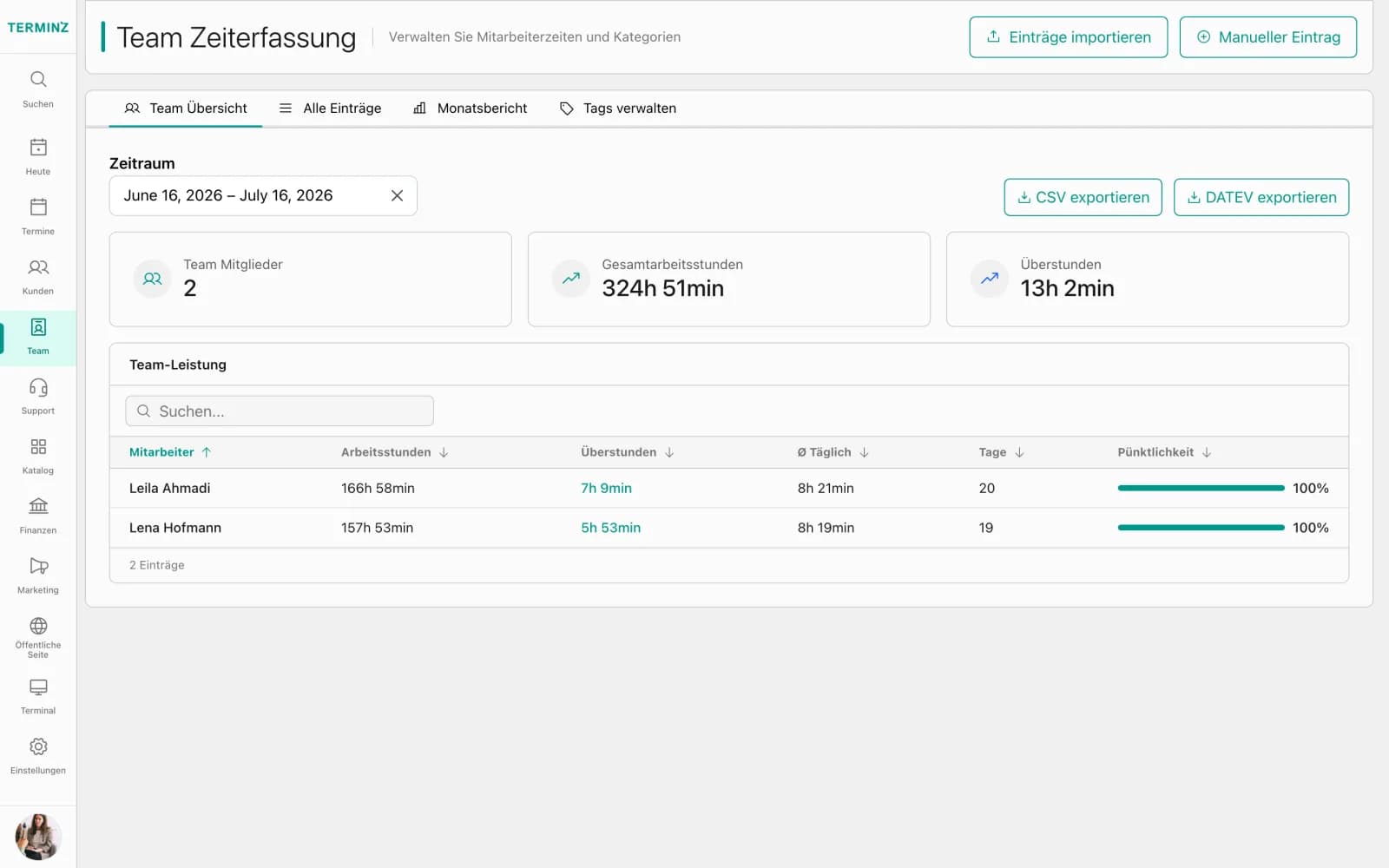This screenshot has height=868, width=1389.
Task: Open the Suchen search icon in sidebar
Action: (38, 79)
